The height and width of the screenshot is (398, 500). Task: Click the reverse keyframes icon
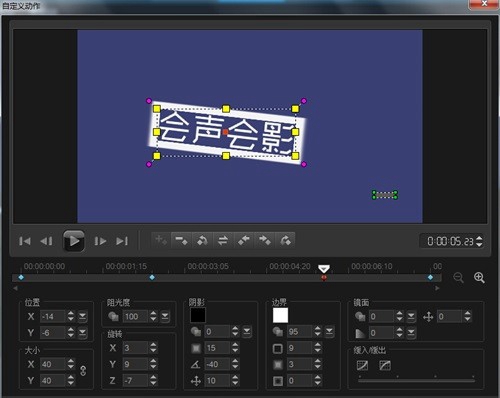tap(223, 240)
